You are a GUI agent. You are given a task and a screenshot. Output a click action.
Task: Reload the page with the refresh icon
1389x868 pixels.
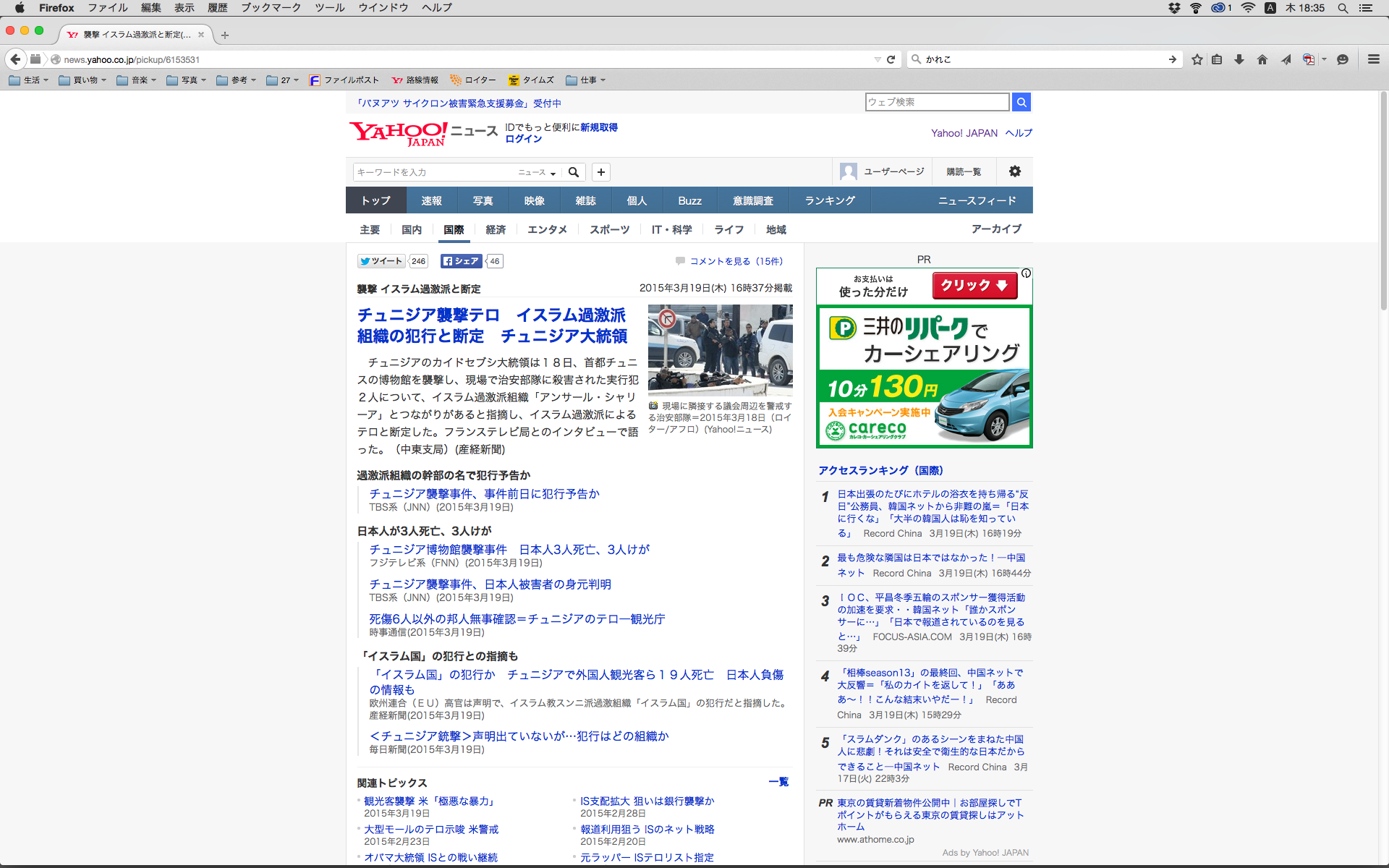click(x=891, y=59)
